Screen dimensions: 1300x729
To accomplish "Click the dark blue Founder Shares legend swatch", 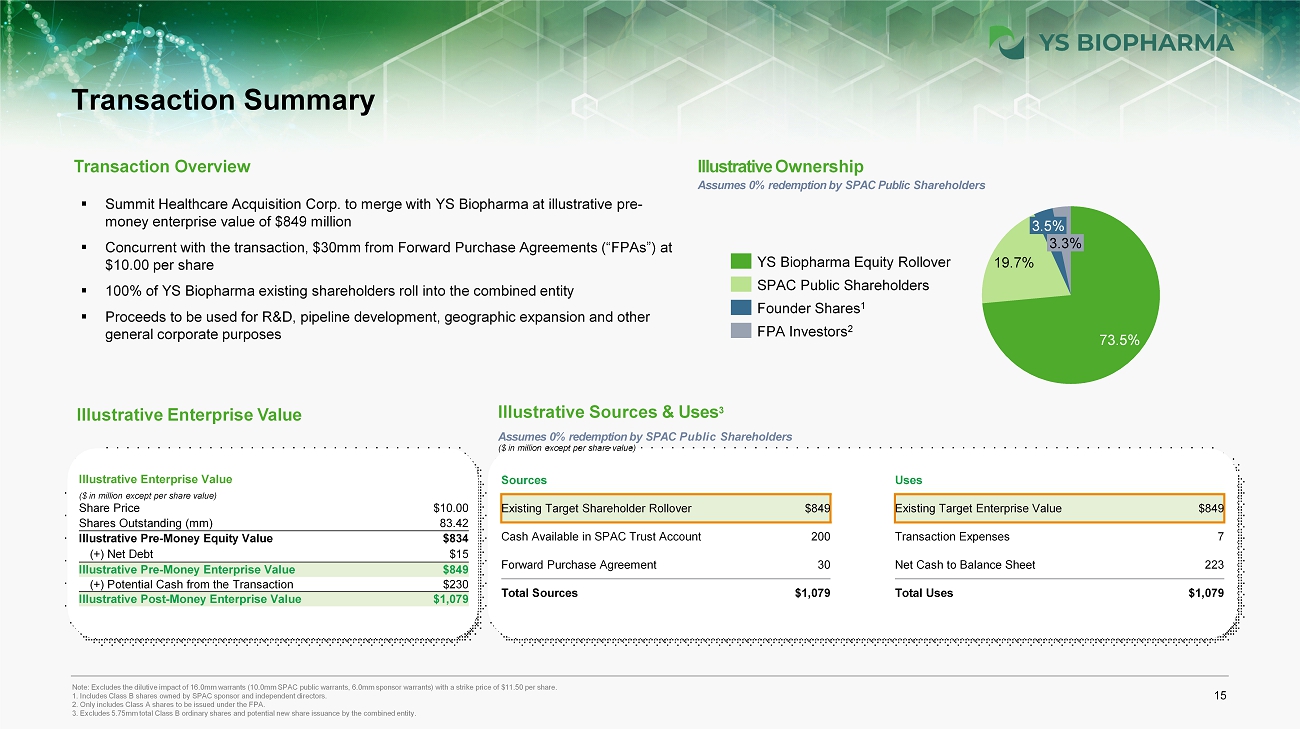I will [740, 309].
